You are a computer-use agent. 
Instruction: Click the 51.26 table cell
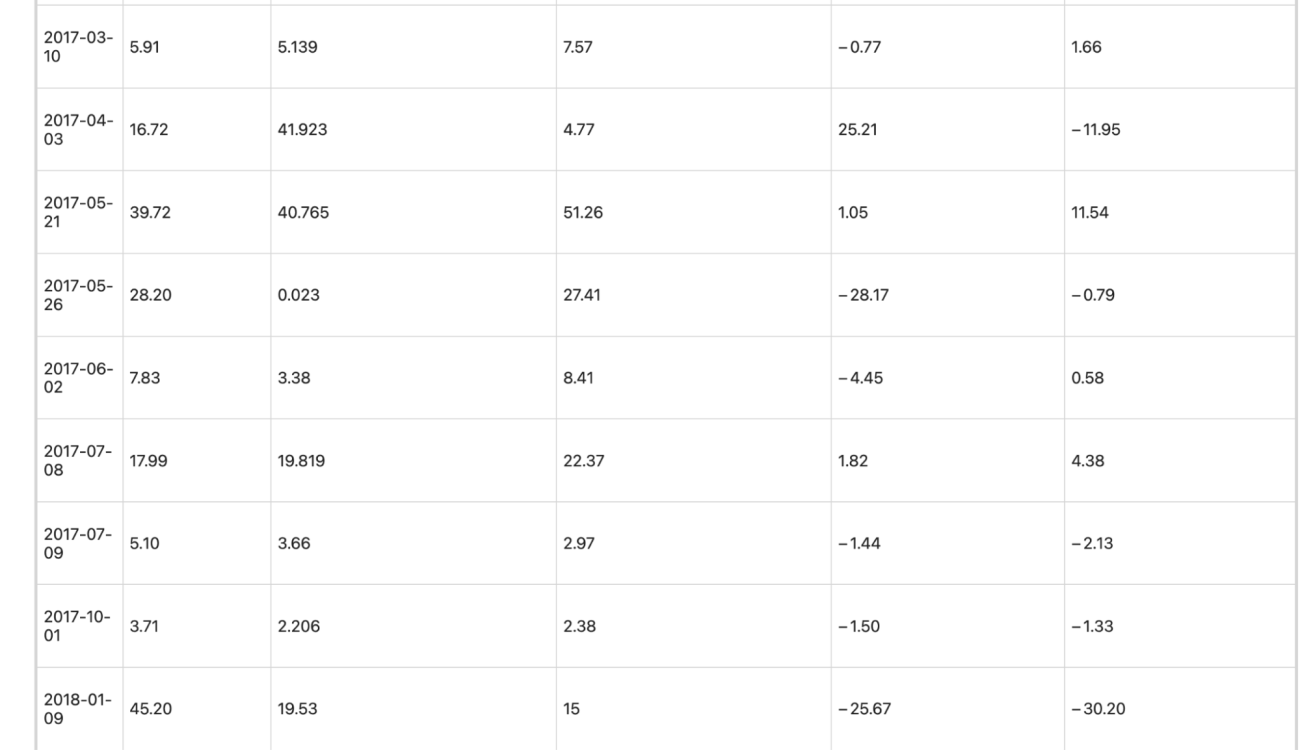pos(693,212)
